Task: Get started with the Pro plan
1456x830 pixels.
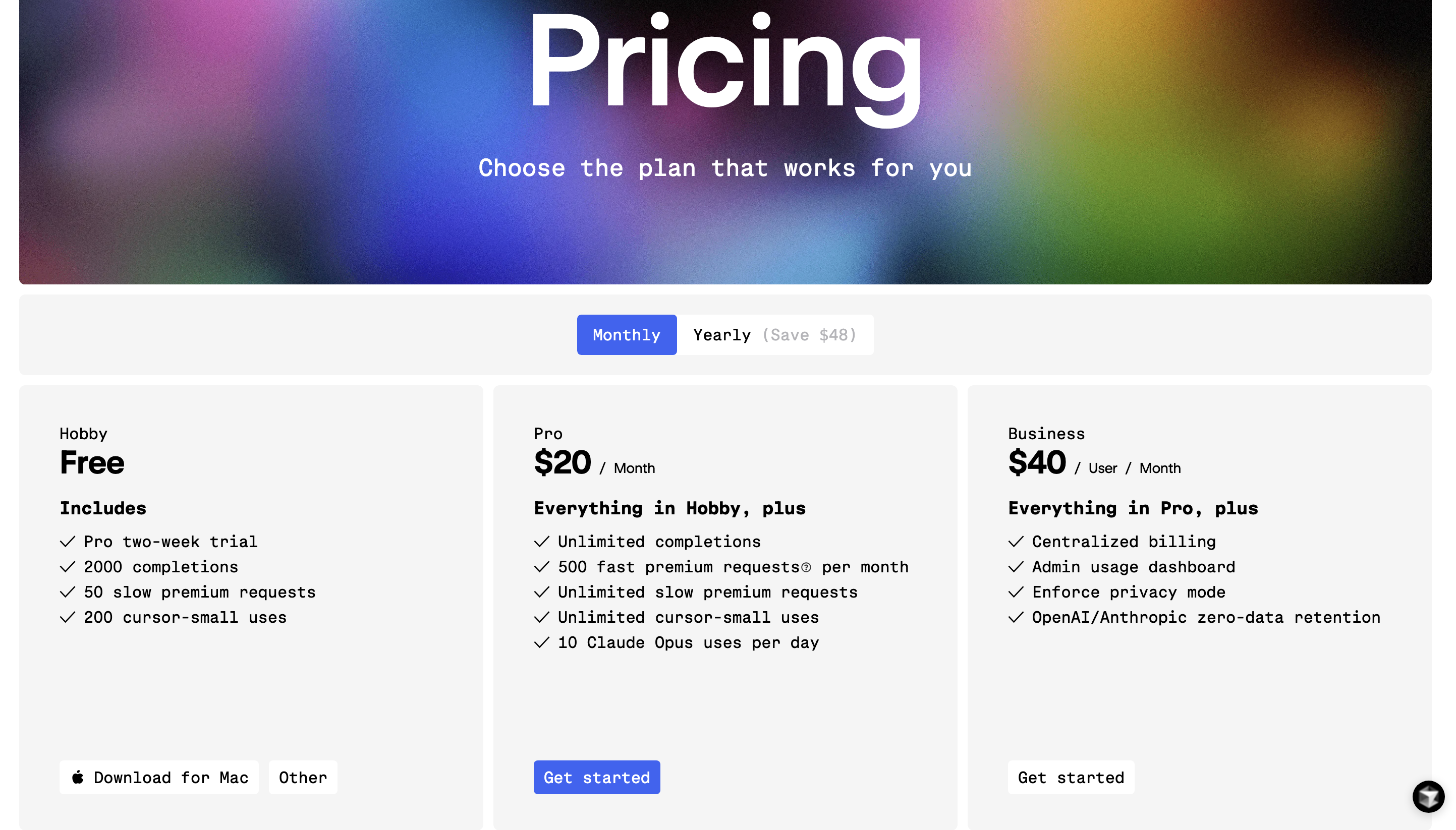Action: (596, 777)
